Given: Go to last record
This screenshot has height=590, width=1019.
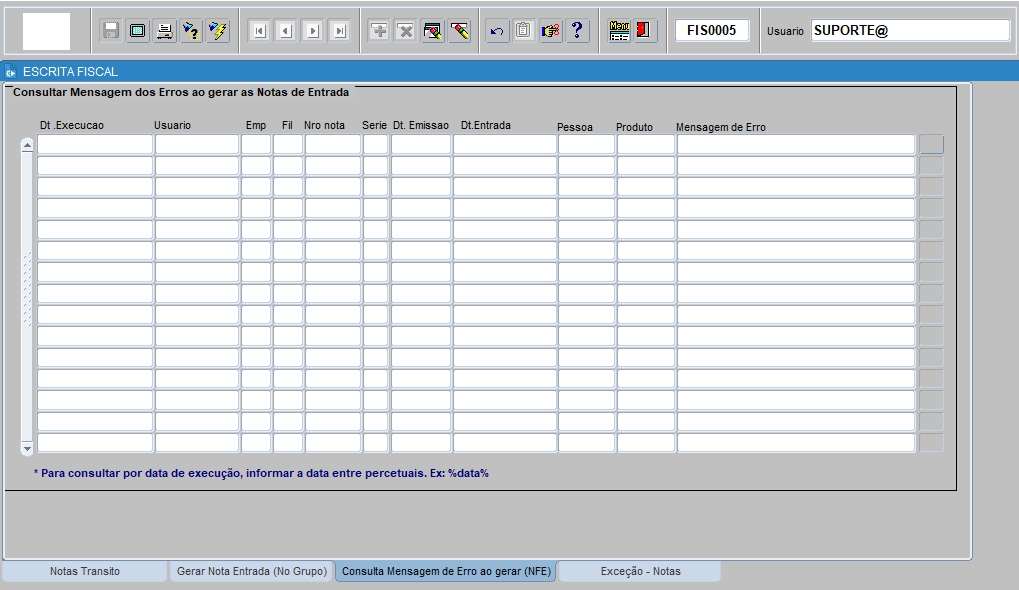Looking at the screenshot, I should tap(340, 31).
